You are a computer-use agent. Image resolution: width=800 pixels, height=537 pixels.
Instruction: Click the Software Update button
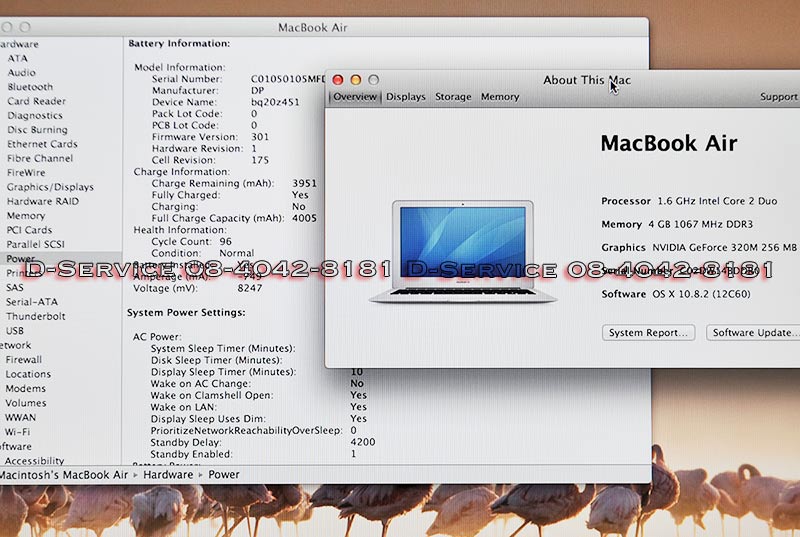[x=753, y=333]
